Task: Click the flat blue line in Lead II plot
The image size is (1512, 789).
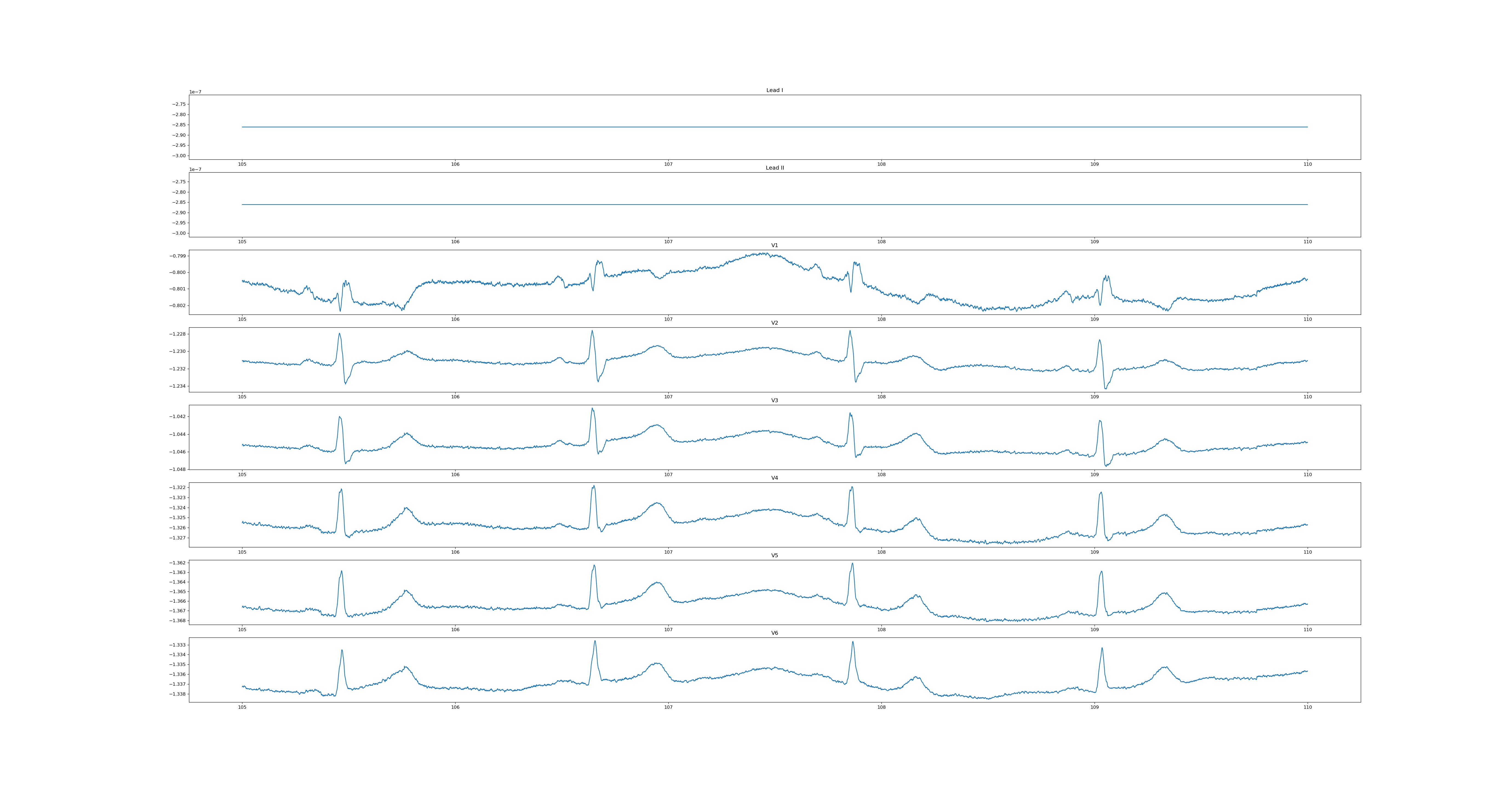Action: [763, 204]
